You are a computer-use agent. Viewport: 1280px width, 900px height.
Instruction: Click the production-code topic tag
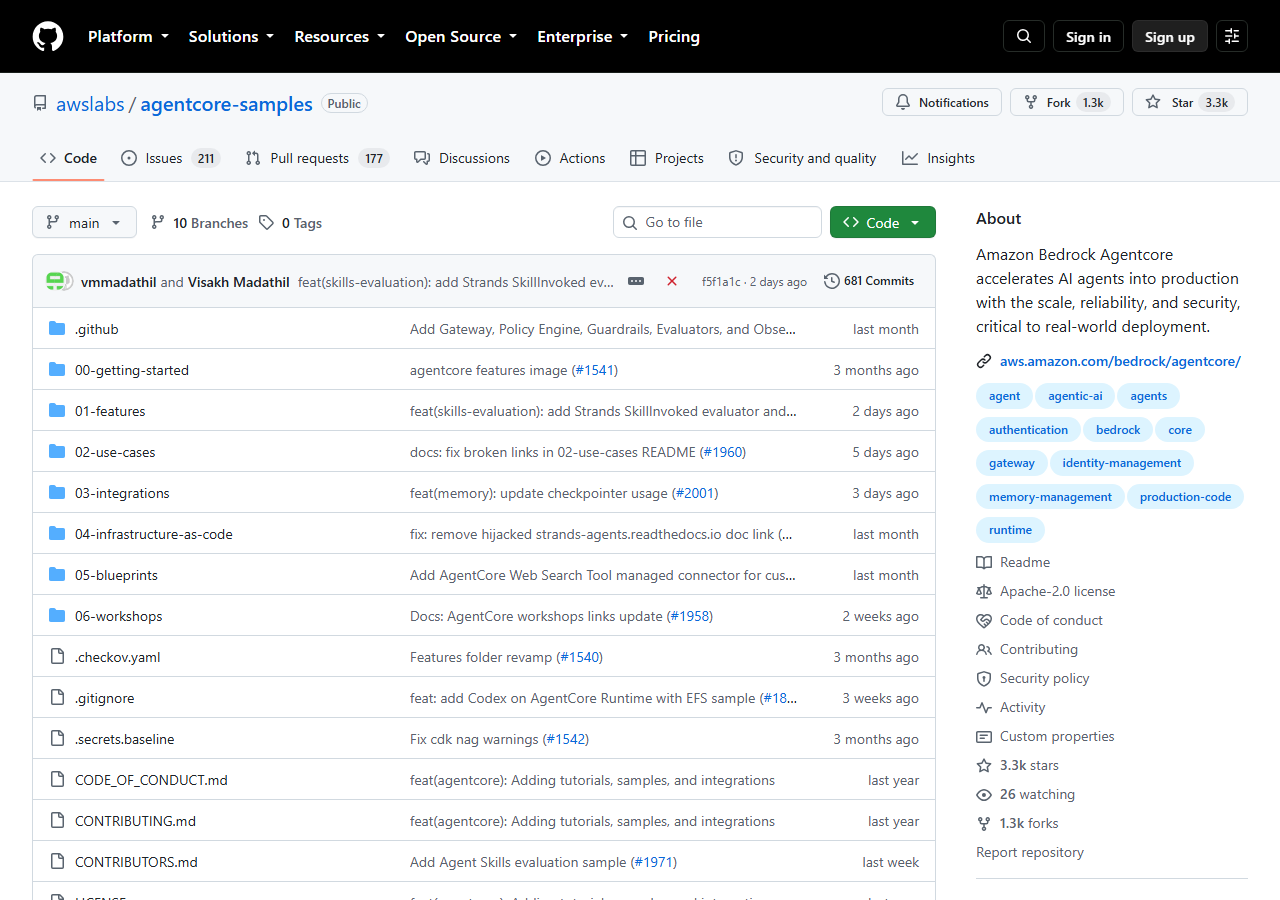[x=1186, y=497]
